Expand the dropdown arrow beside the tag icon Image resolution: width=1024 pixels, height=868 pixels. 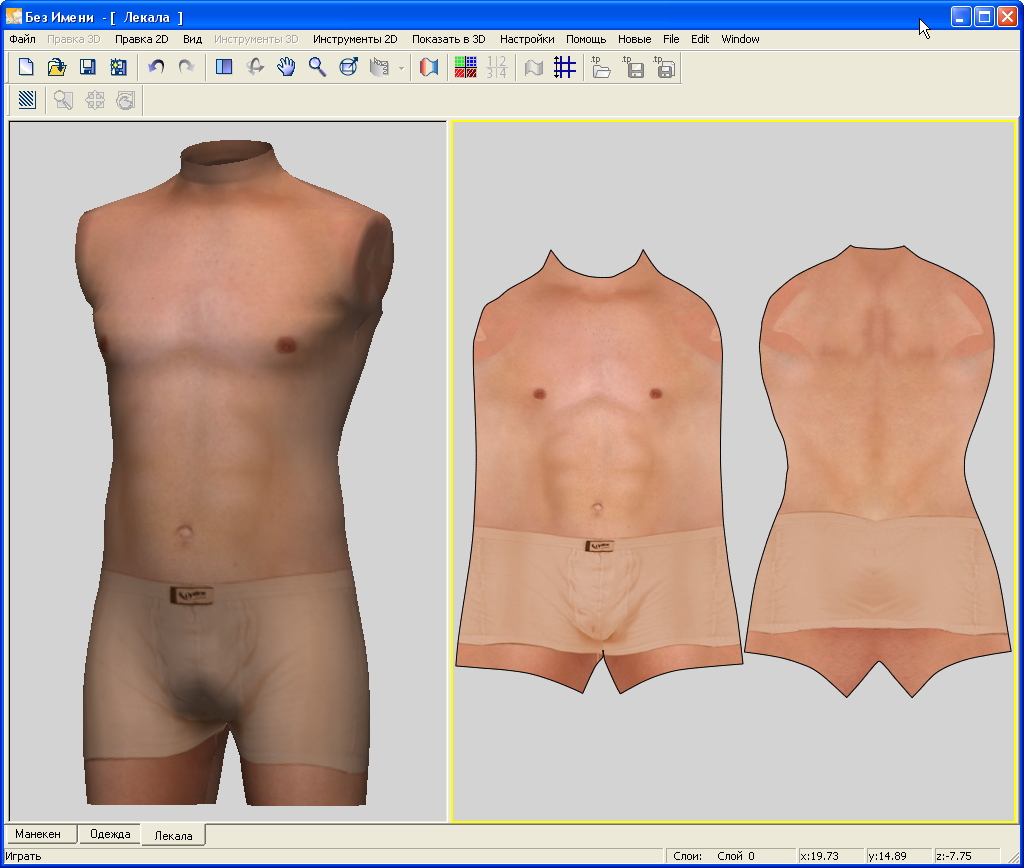(x=401, y=69)
